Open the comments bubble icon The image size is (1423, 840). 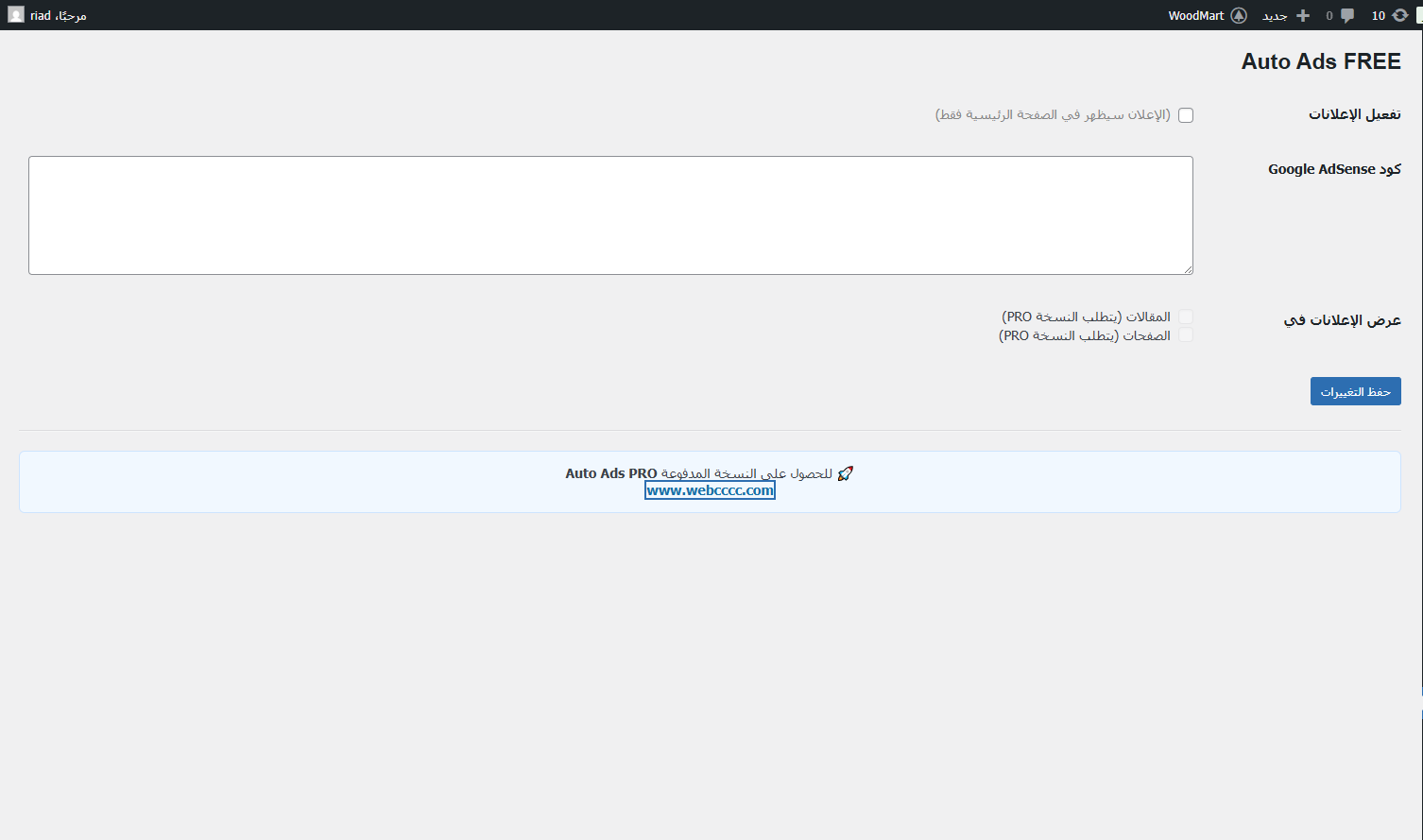point(1347,15)
